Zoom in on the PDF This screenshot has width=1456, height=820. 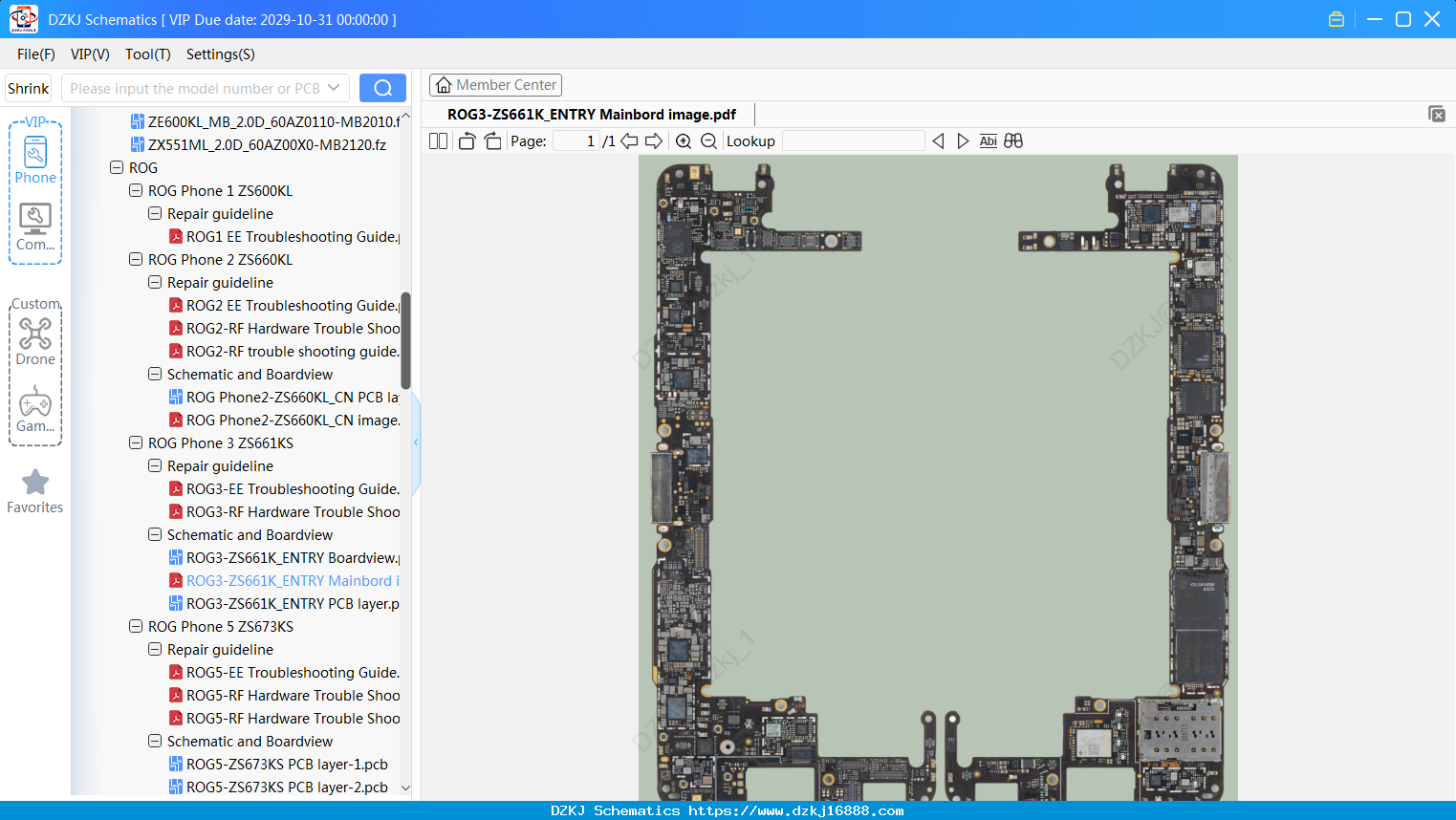684,141
